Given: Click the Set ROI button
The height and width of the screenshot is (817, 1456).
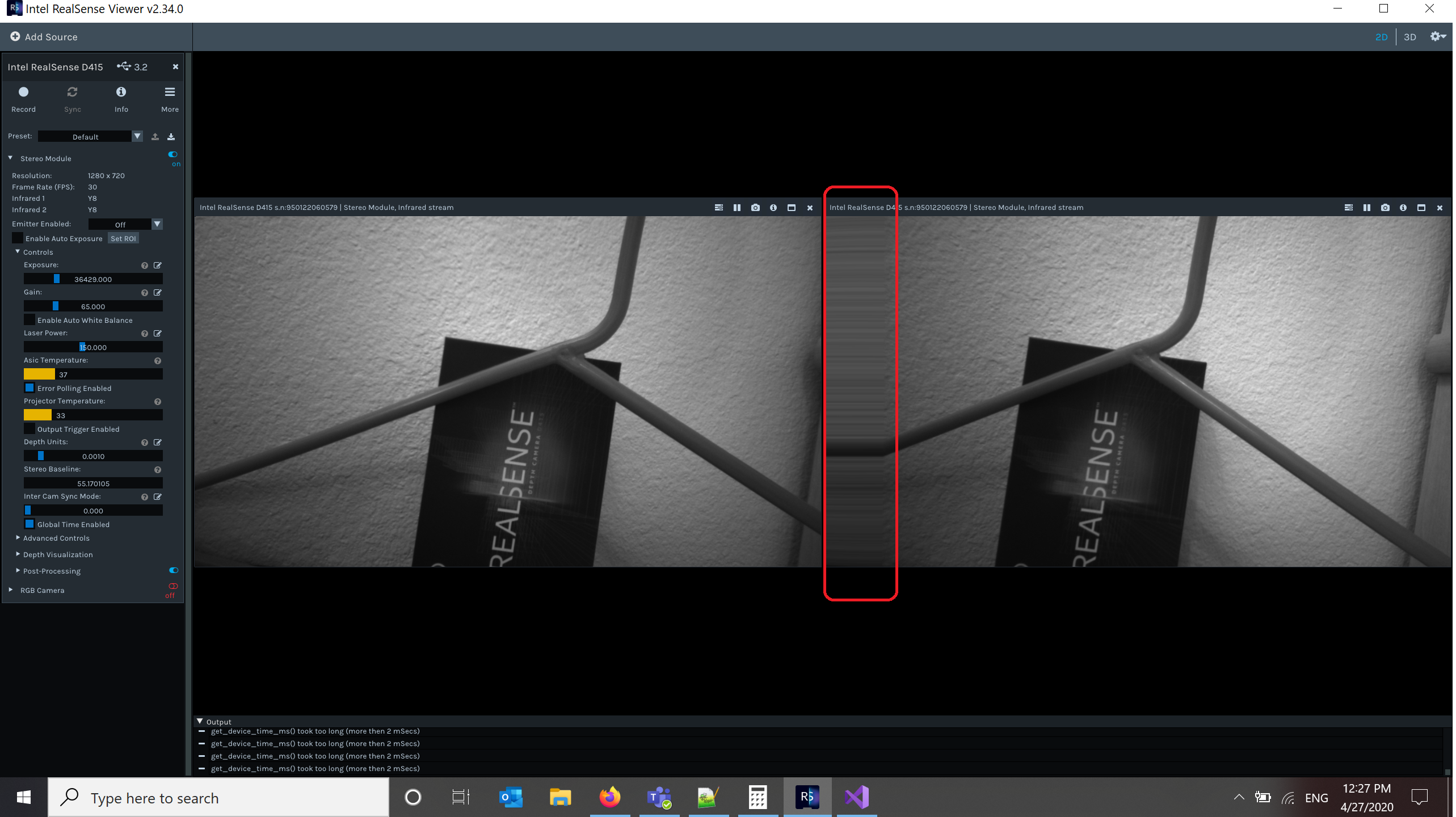Looking at the screenshot, I should (123, 238).
